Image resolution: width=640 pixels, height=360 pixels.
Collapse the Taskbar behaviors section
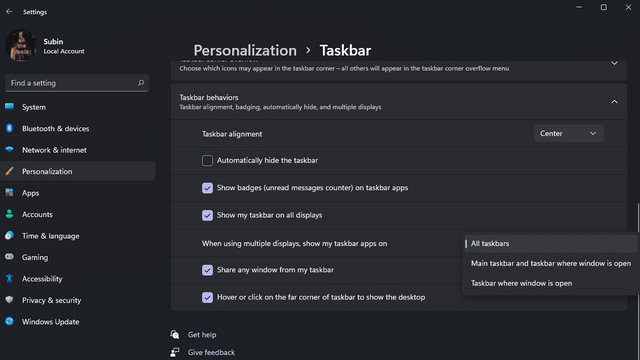614,102
